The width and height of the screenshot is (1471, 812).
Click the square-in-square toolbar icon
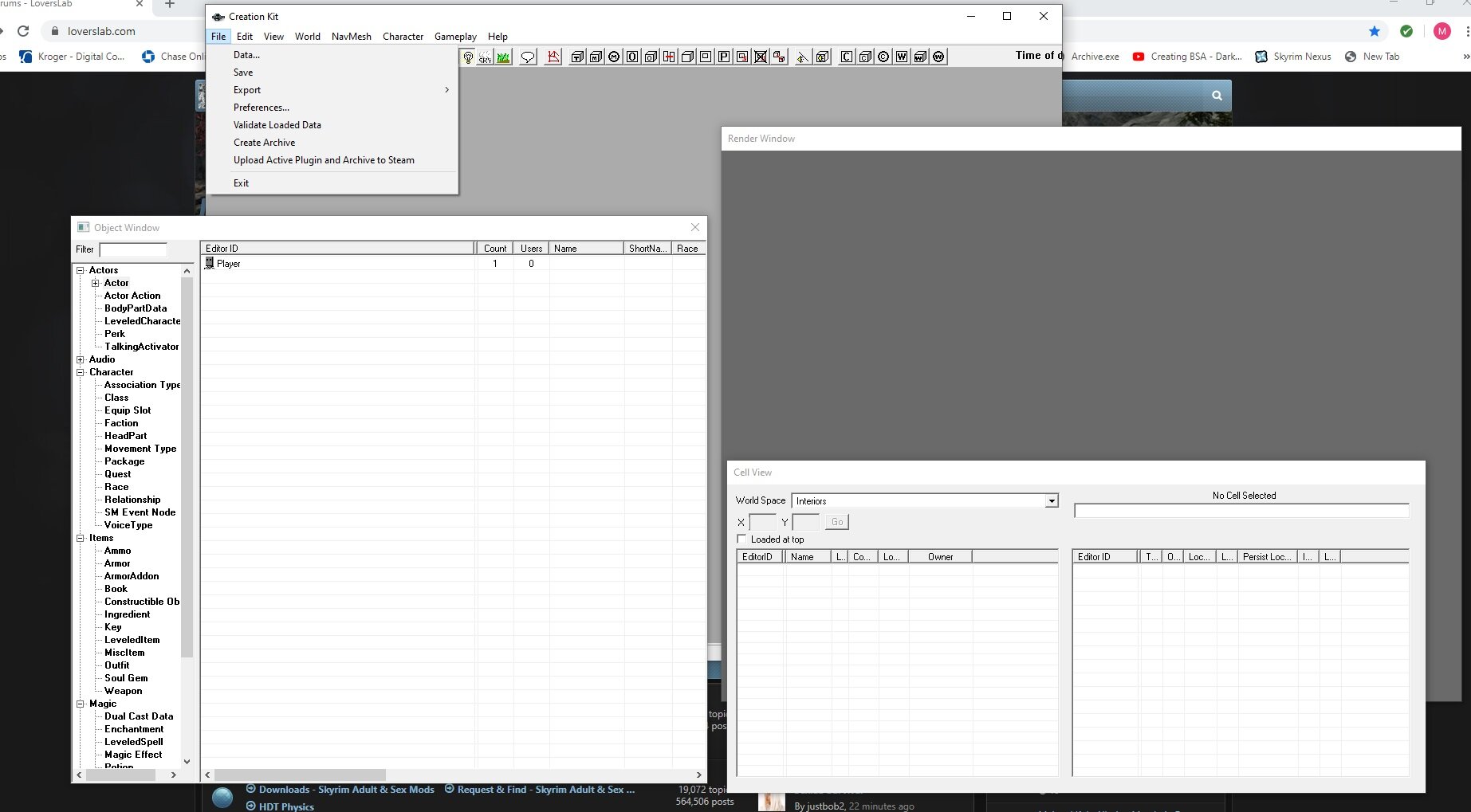point(706,57)
